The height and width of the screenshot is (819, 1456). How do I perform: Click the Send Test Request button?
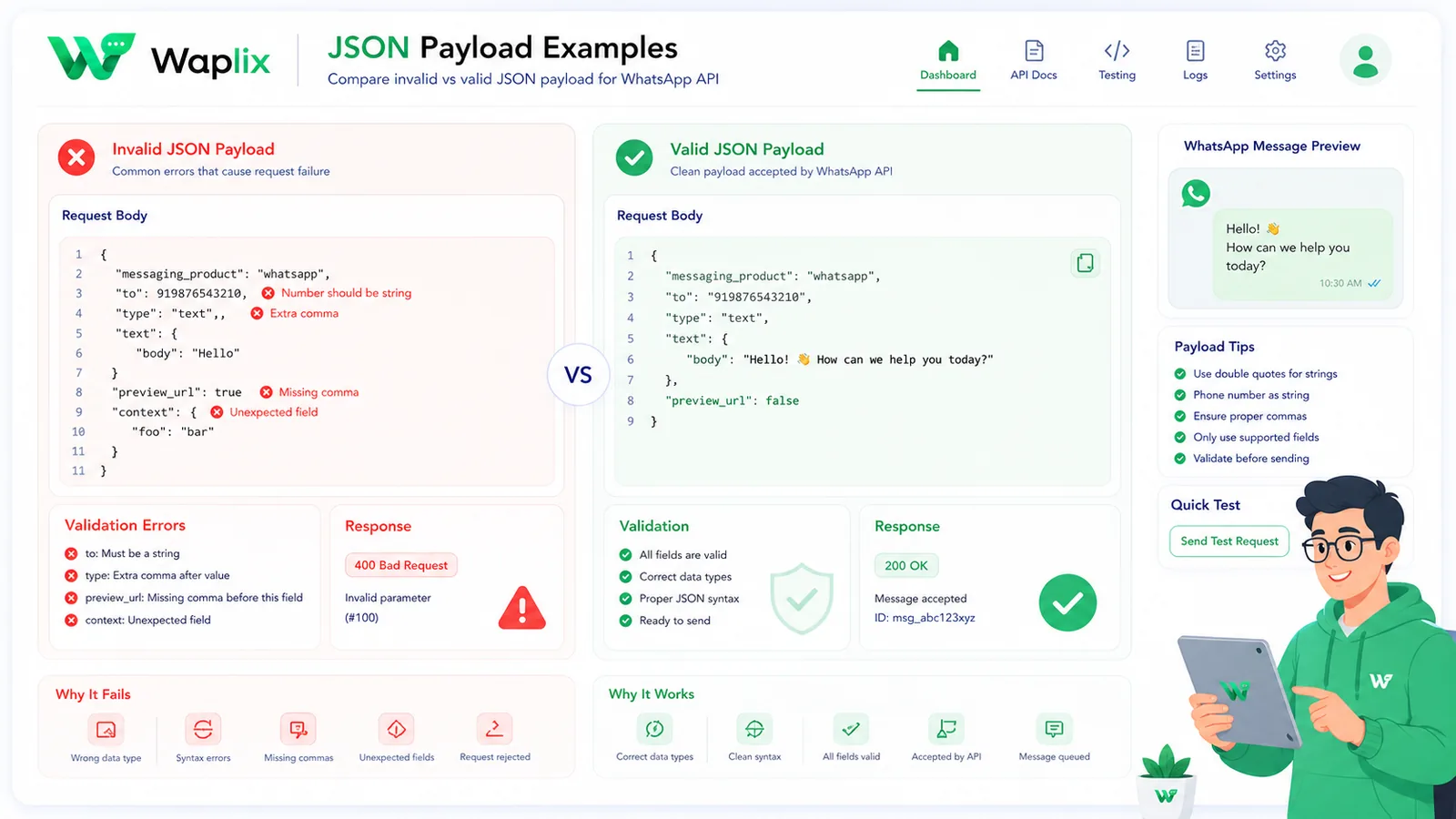point(1229,541)
